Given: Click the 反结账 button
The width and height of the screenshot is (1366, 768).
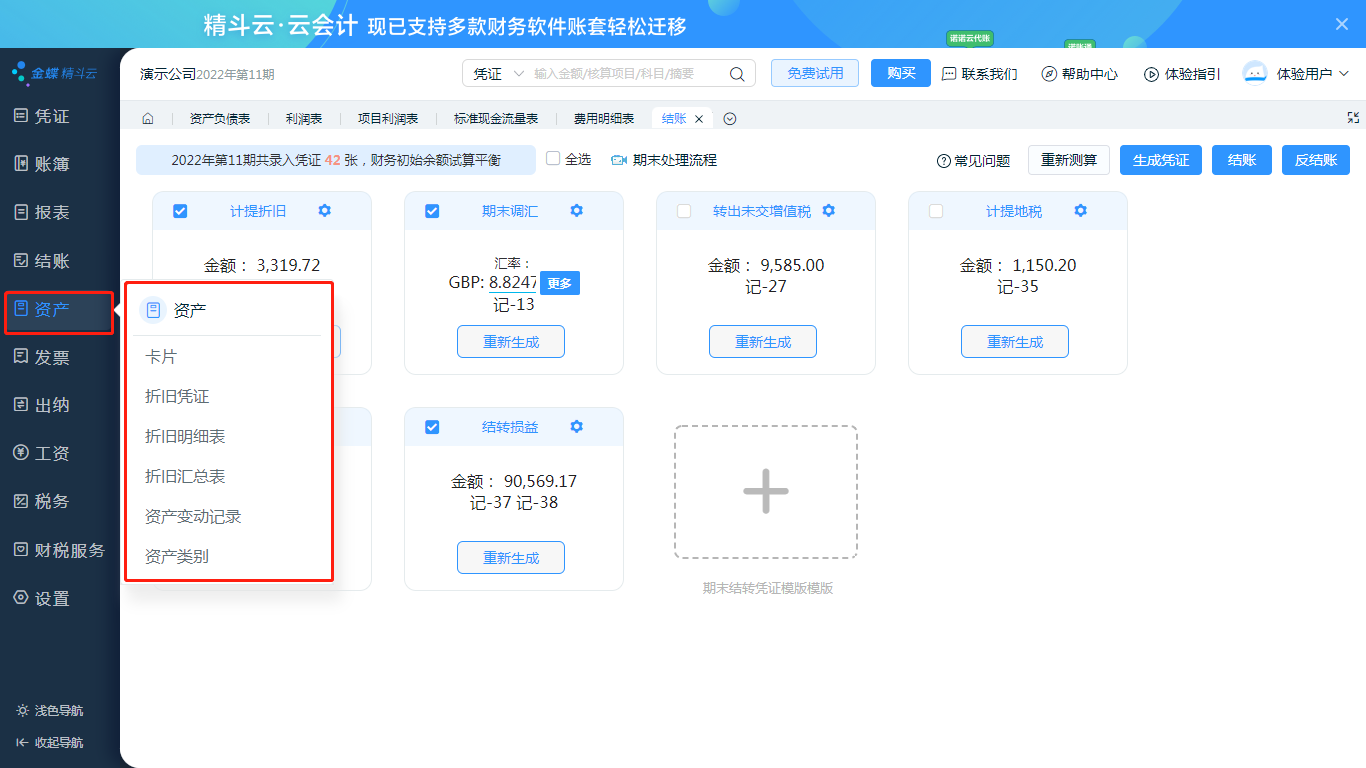Looking at the screenshot, I should (1315, 160).
